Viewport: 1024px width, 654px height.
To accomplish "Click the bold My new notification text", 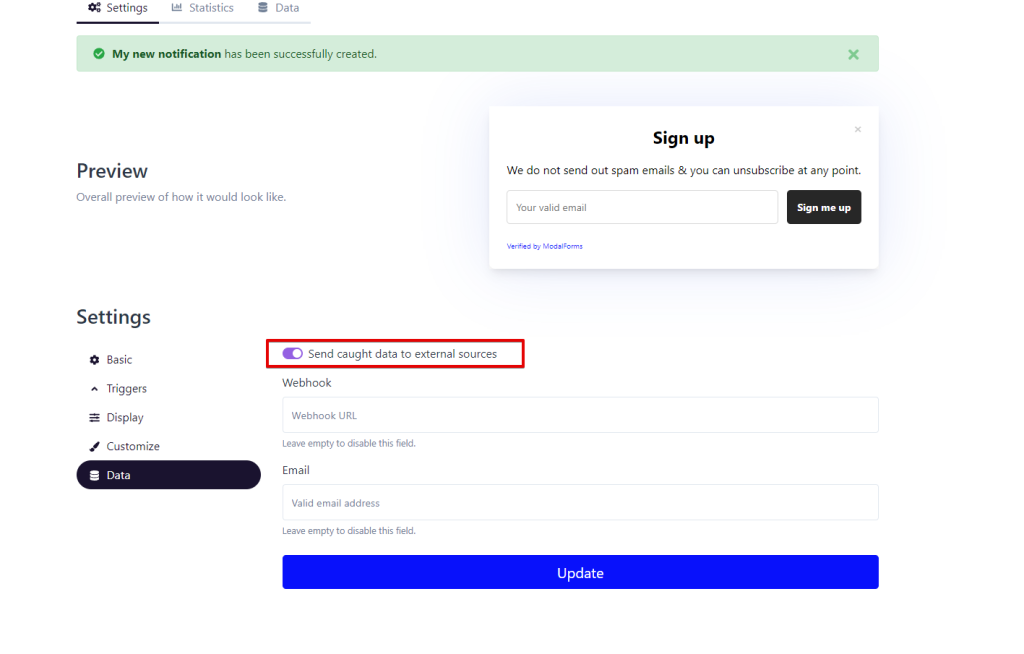I will [166, 54].
